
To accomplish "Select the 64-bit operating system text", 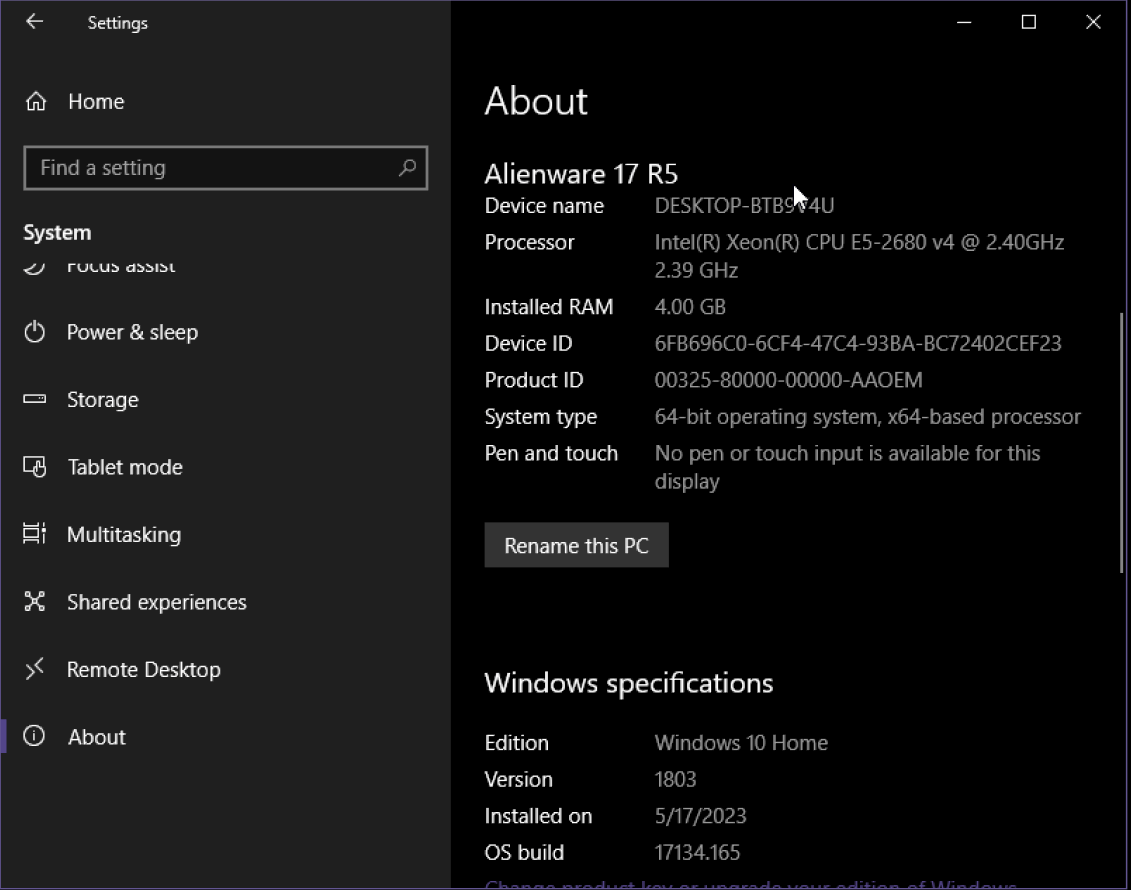I will pos(868,417).
